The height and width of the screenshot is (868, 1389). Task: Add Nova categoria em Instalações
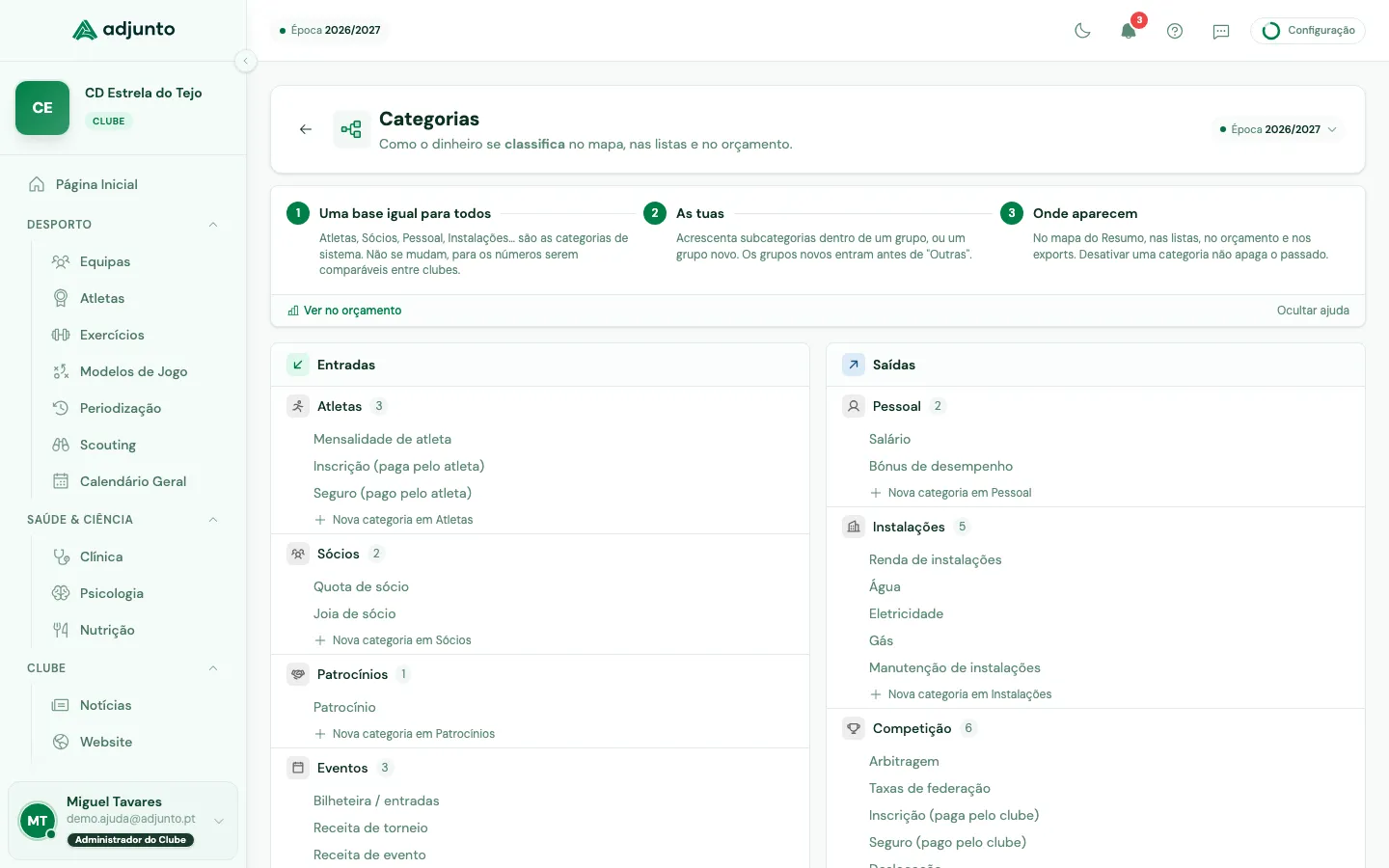tap(961, 694)
